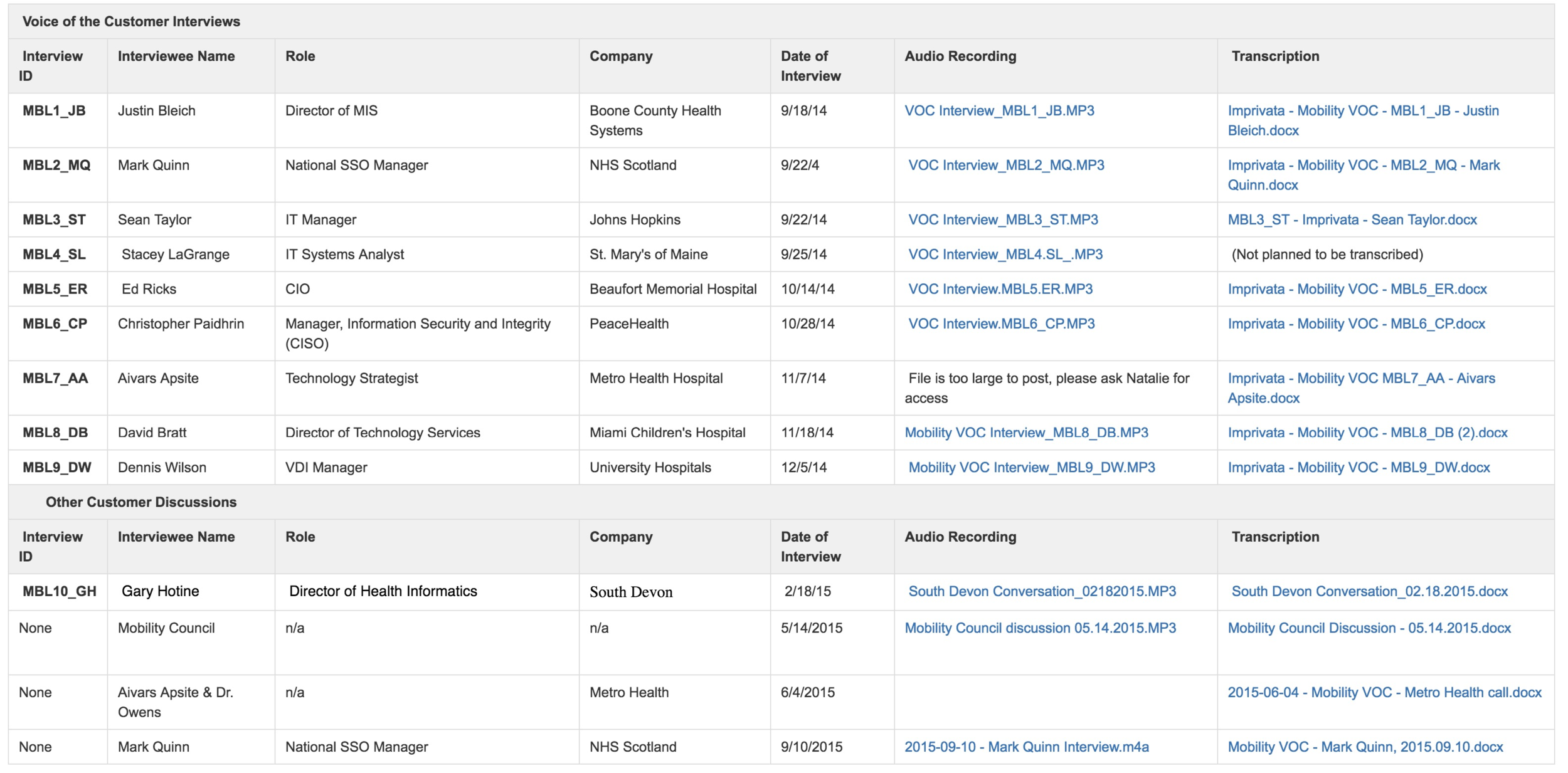
Task: Open Mobility Council discussion 05.14.2015.MP3
Action: [x=1039, y=628]
